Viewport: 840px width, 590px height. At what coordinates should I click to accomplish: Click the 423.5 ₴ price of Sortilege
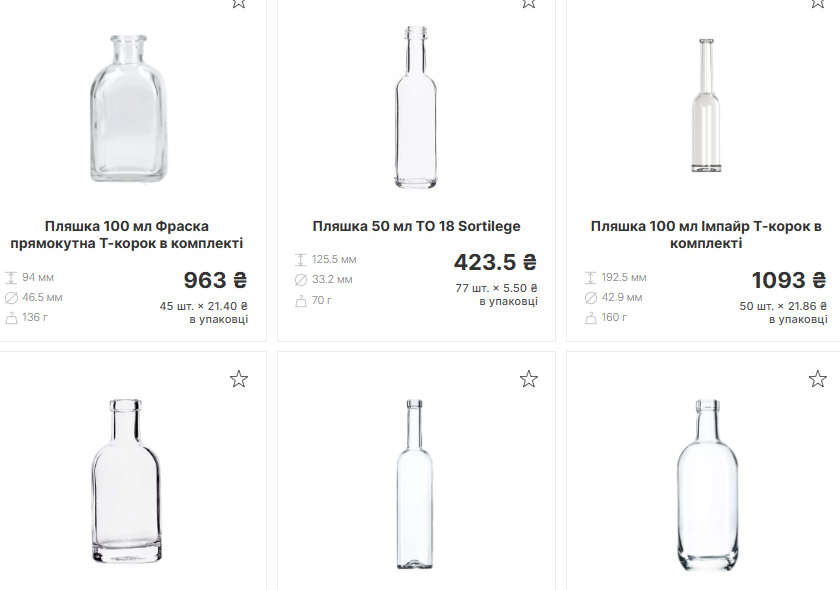[495, 263]
